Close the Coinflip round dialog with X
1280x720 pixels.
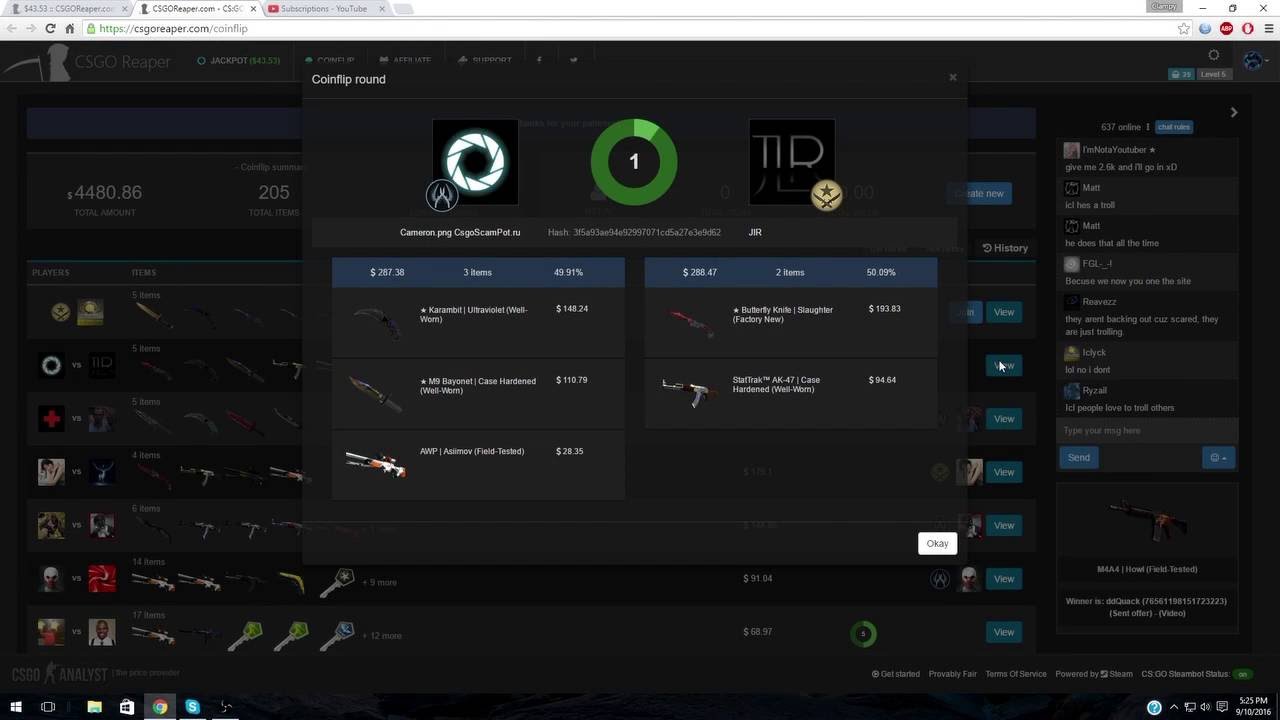[x=952, y=77]
